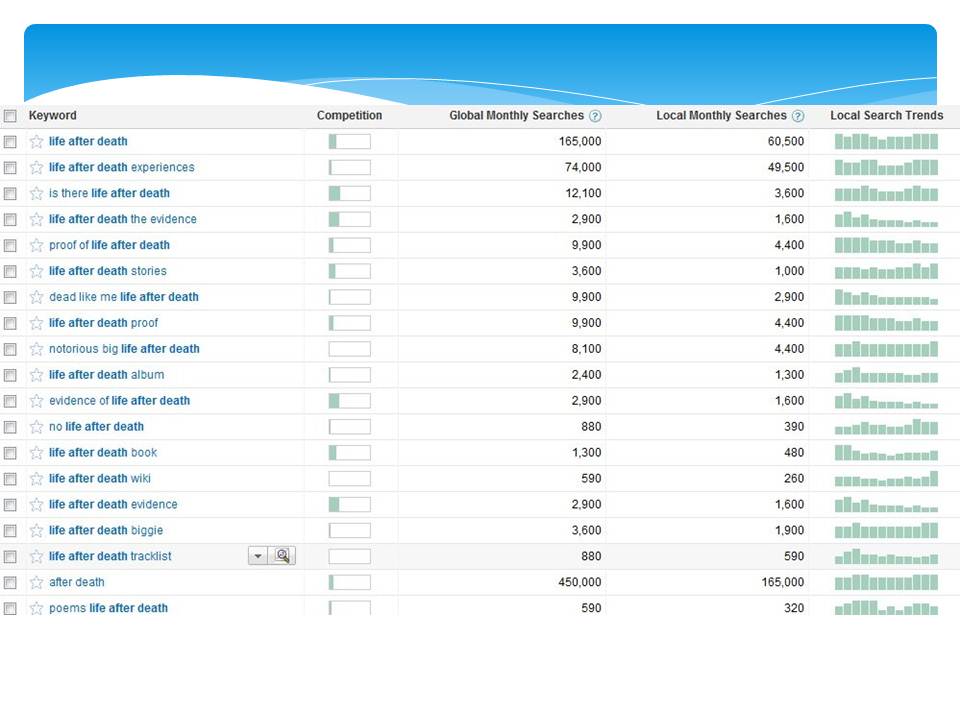Screen dimensions: 960x720
Task: Open 'notorious big life after death' link
Action: [x=124, y=349]
